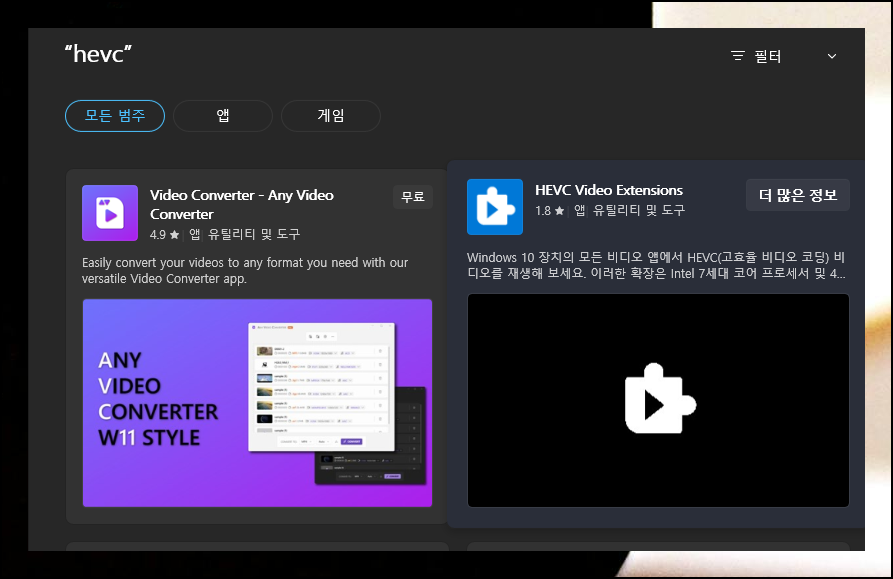The image size is (893, 579).
Task: Click the Easily convert your videos description
Action: click(x=245, y=270)
